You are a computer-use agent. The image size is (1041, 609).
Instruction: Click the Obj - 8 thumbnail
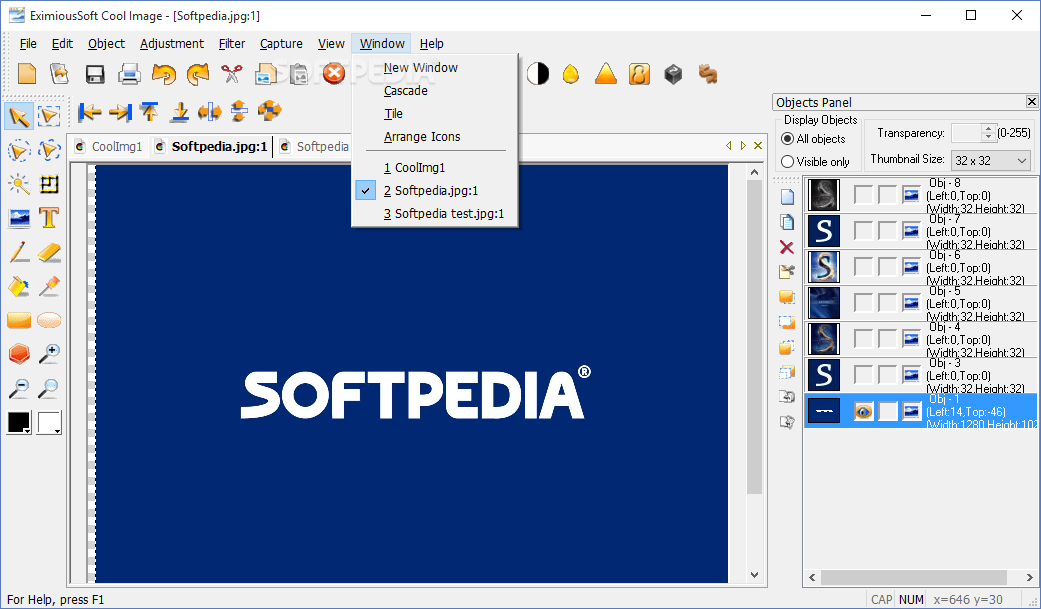[x=823, y=195]
